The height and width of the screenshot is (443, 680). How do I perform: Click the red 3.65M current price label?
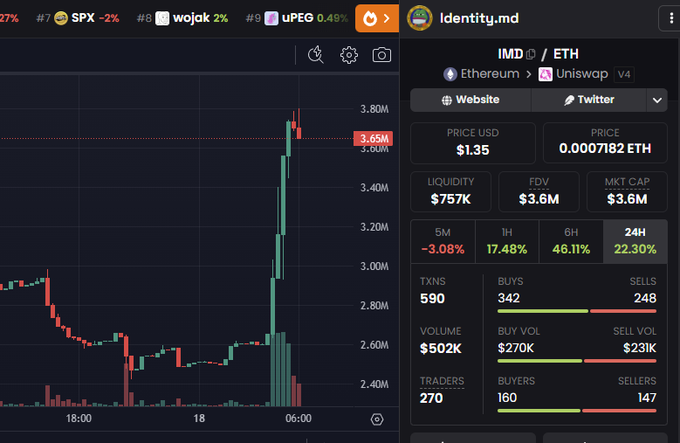point(373,139)
